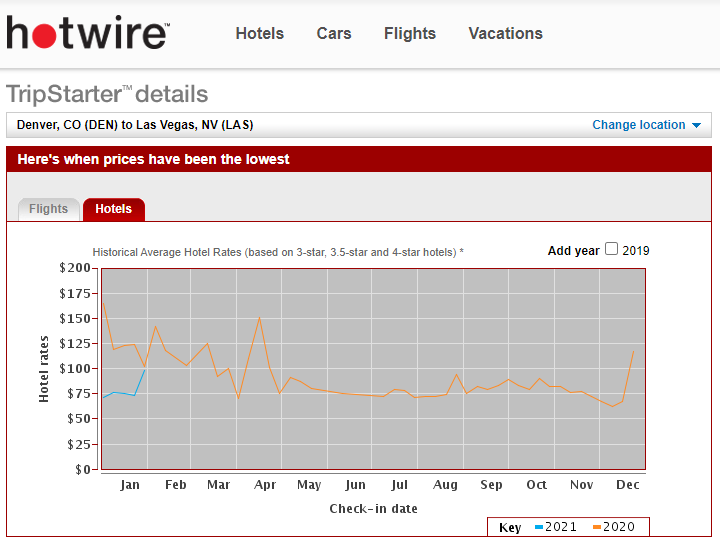720x544 pixels.
Task: Click the Hotel rates axis title
Action: click(x=44, y=369)
